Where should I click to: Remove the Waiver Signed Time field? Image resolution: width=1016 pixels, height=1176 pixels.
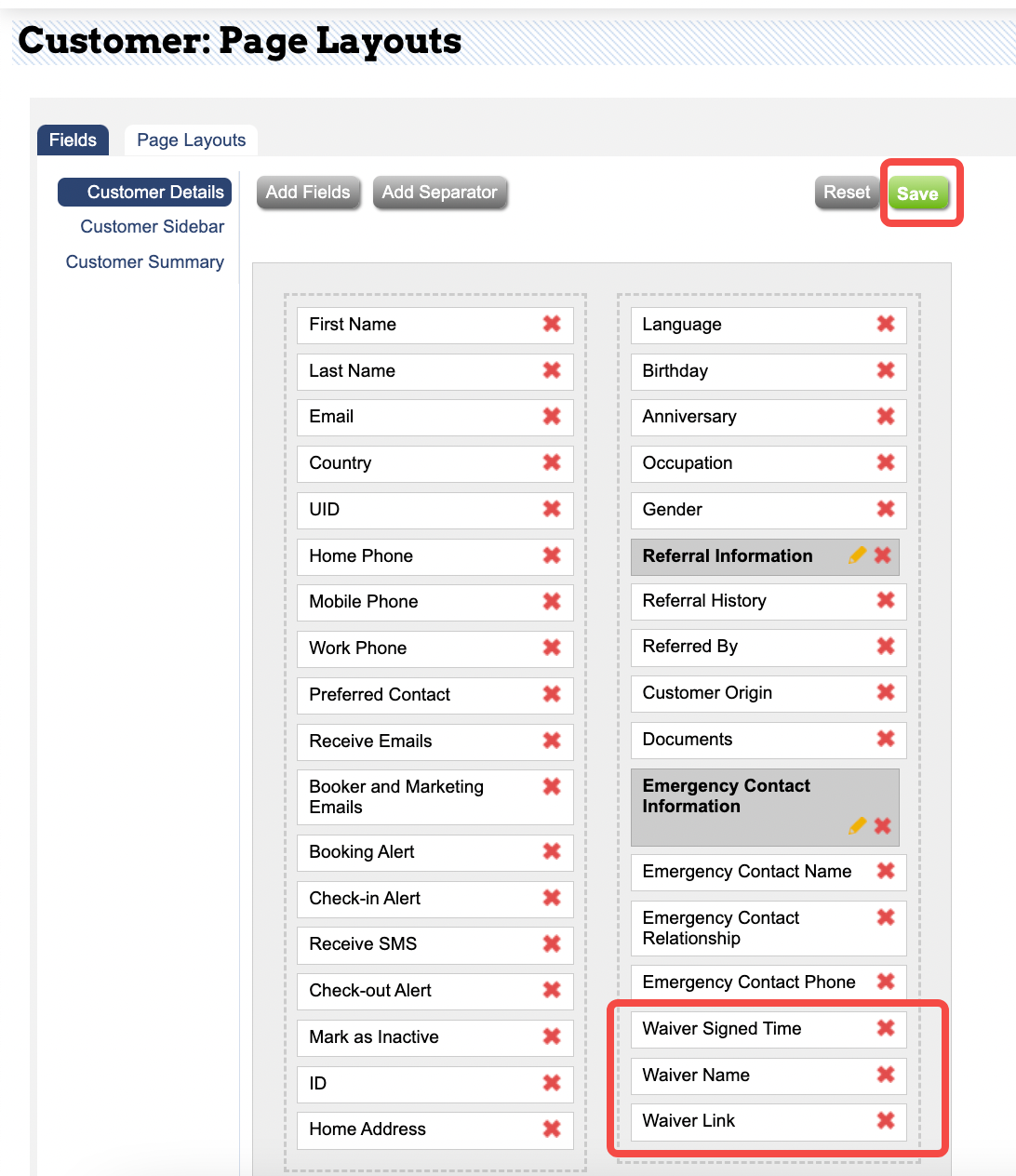886,1028
